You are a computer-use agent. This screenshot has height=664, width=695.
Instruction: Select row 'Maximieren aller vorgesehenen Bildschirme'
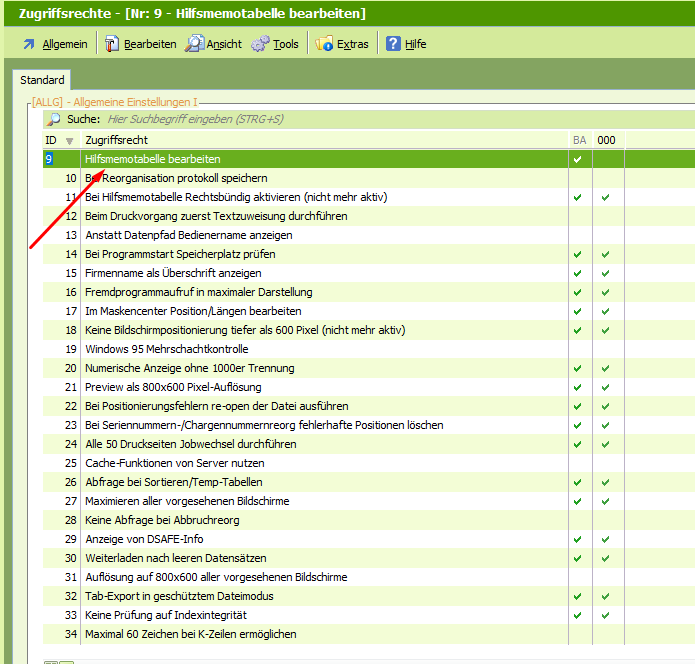pyautogui.click(x=369, y=501)
